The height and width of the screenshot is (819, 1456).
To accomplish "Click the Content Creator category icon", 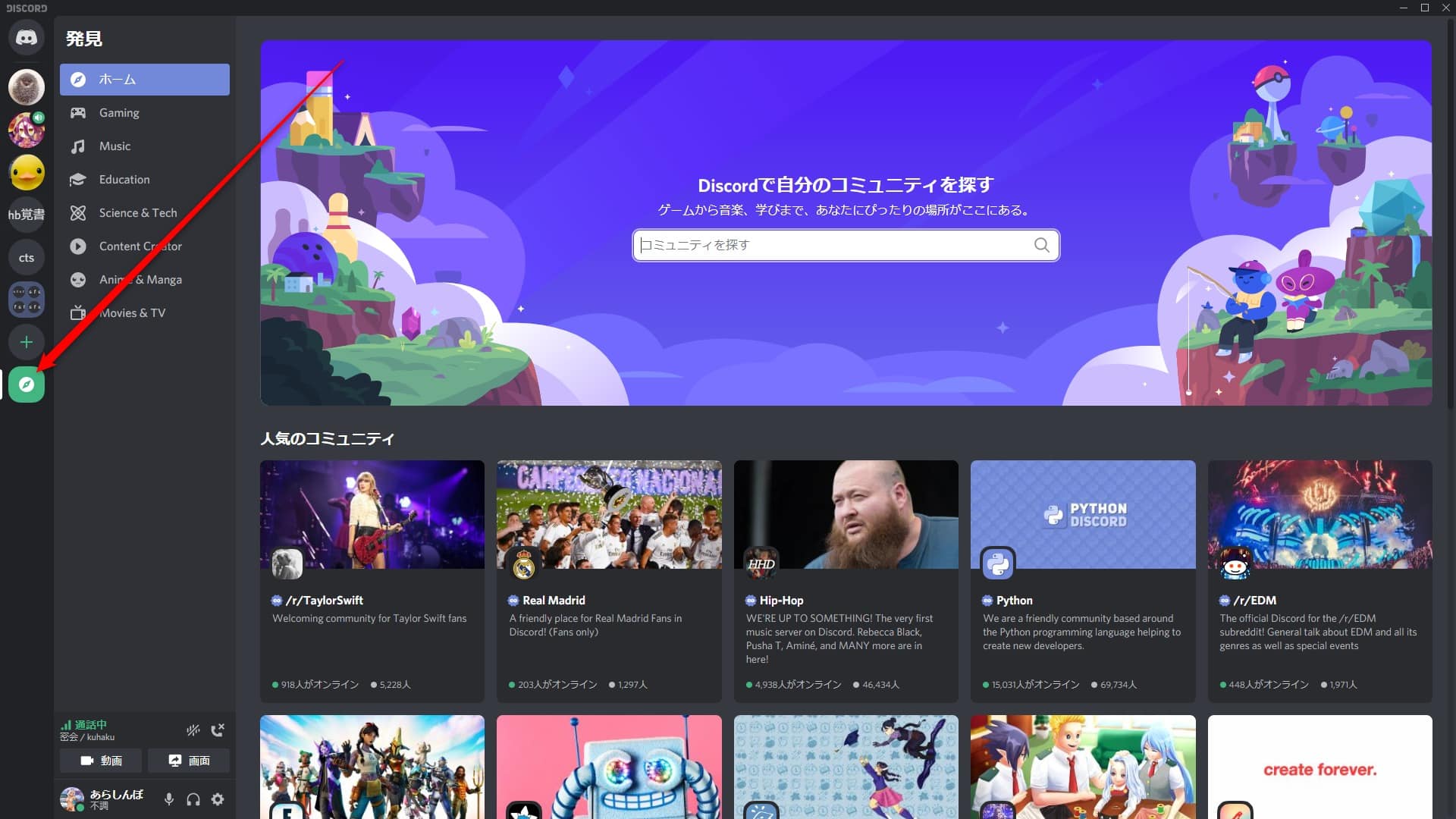I will pos(79,245).
